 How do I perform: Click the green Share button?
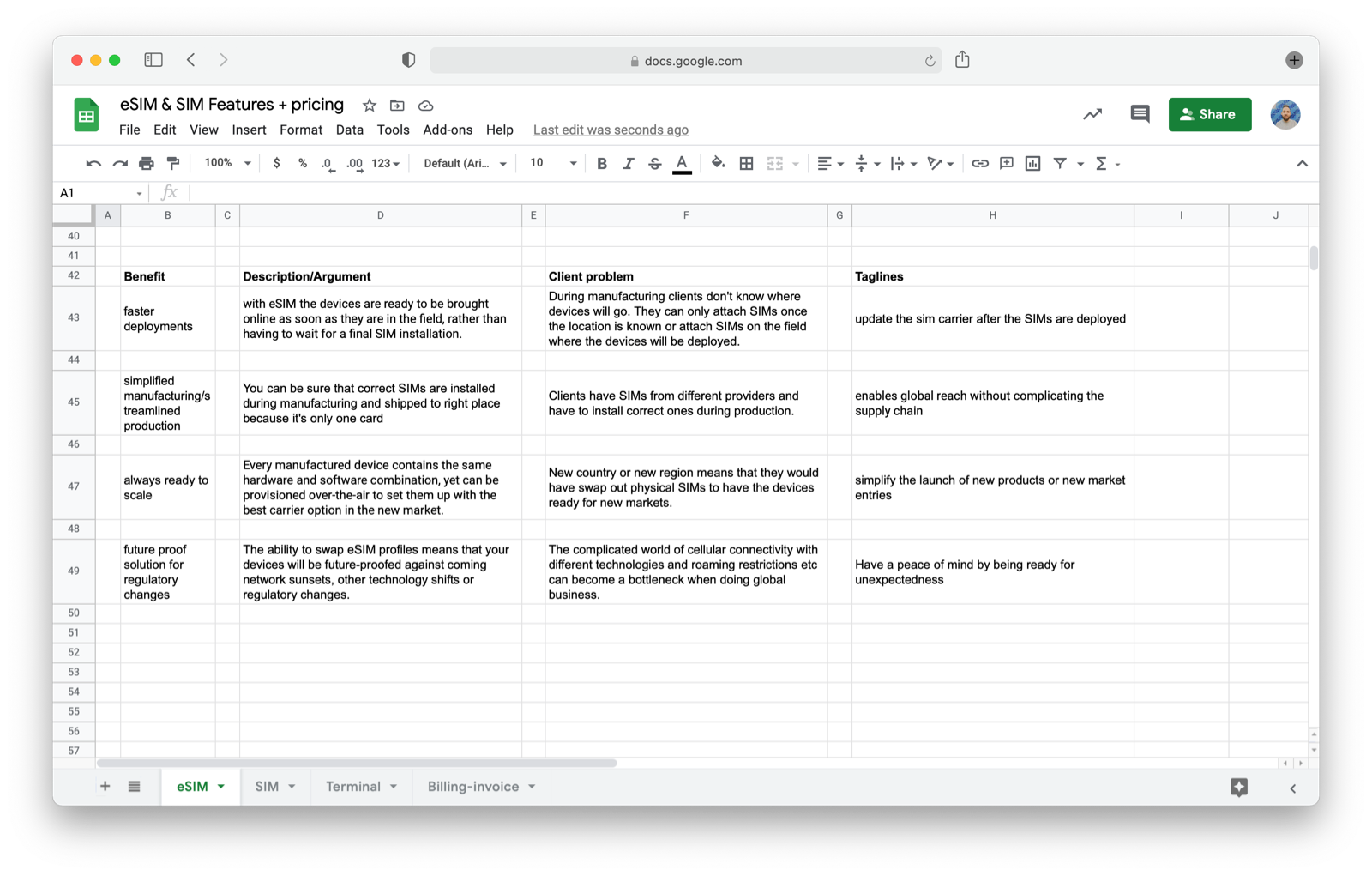click(x=1209, y=114)
